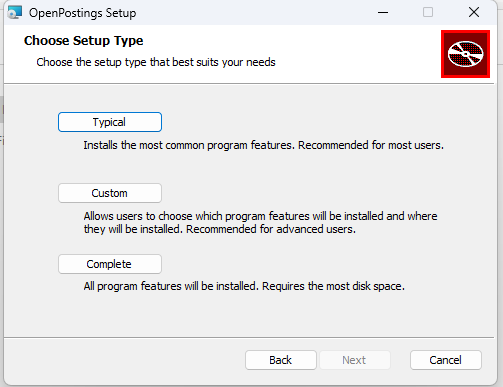Viewport: 503px width, 387px height.
Task: Click the OpenPostings installer title bar icon
Action: tap(15, 13)
